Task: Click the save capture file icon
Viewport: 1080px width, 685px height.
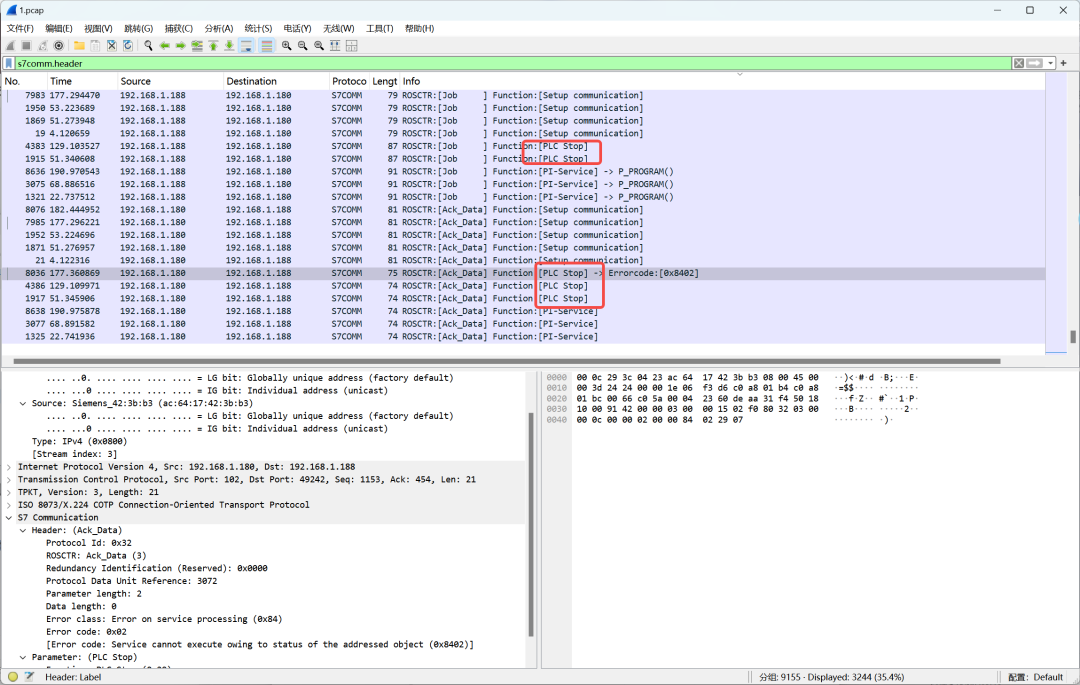Action: point(95,45)
